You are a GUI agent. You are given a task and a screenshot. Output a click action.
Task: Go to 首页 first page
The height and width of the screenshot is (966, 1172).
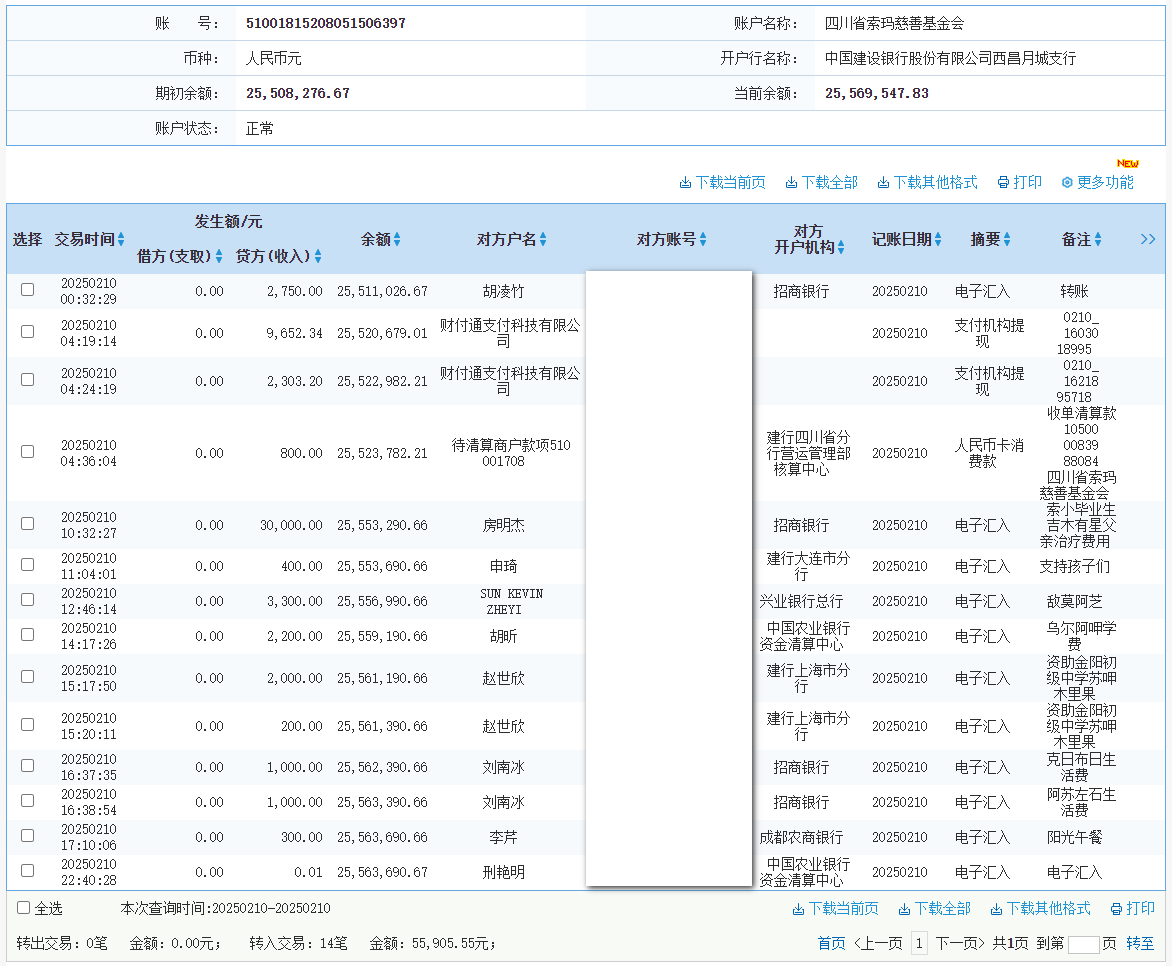831,944
